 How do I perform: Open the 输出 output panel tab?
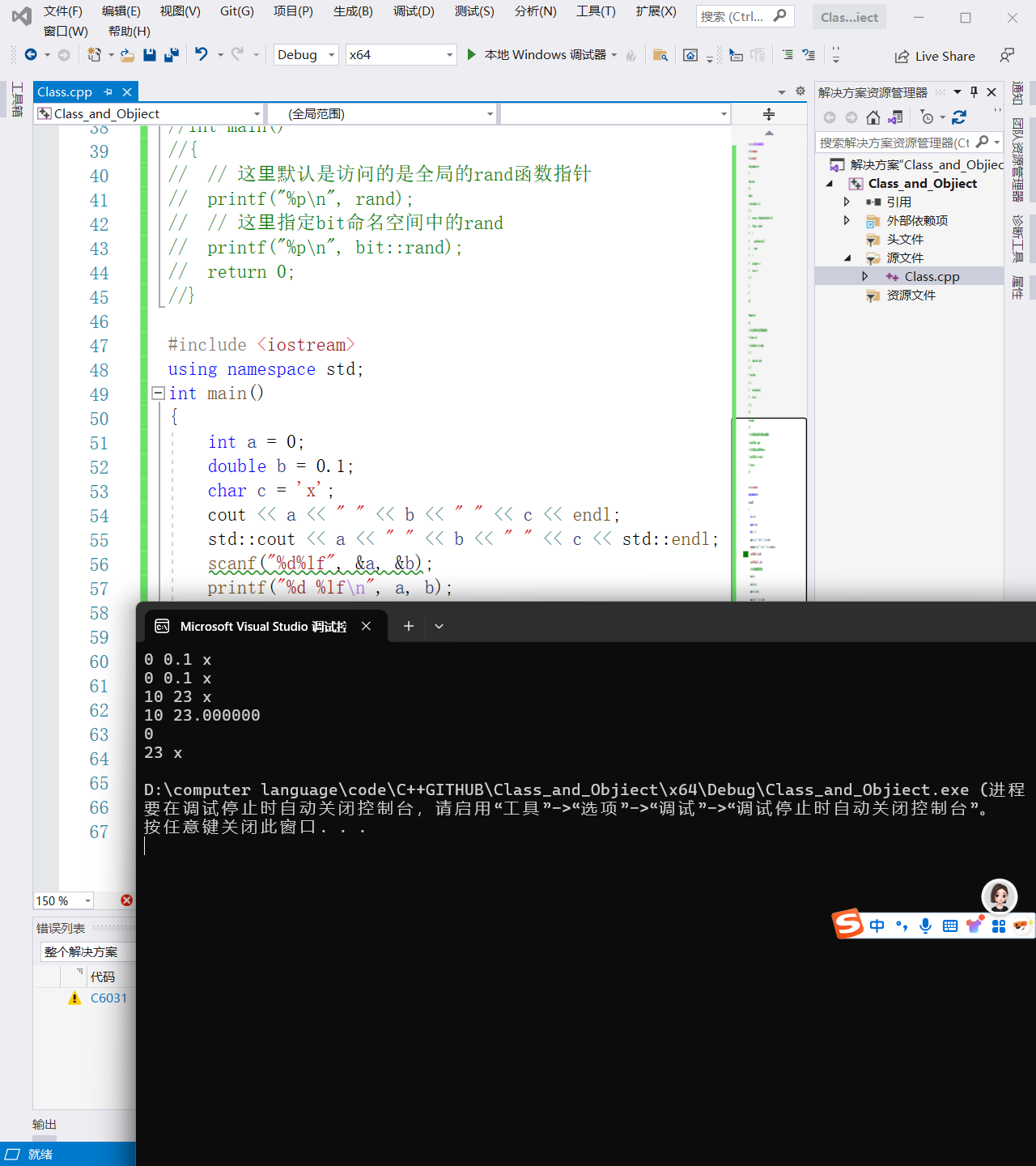tap(45, 1125)
